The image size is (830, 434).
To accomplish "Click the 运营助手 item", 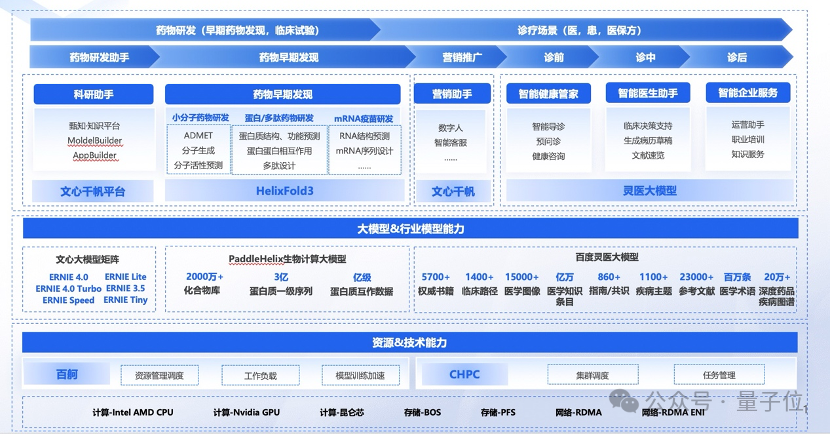I will coord(748,124).
